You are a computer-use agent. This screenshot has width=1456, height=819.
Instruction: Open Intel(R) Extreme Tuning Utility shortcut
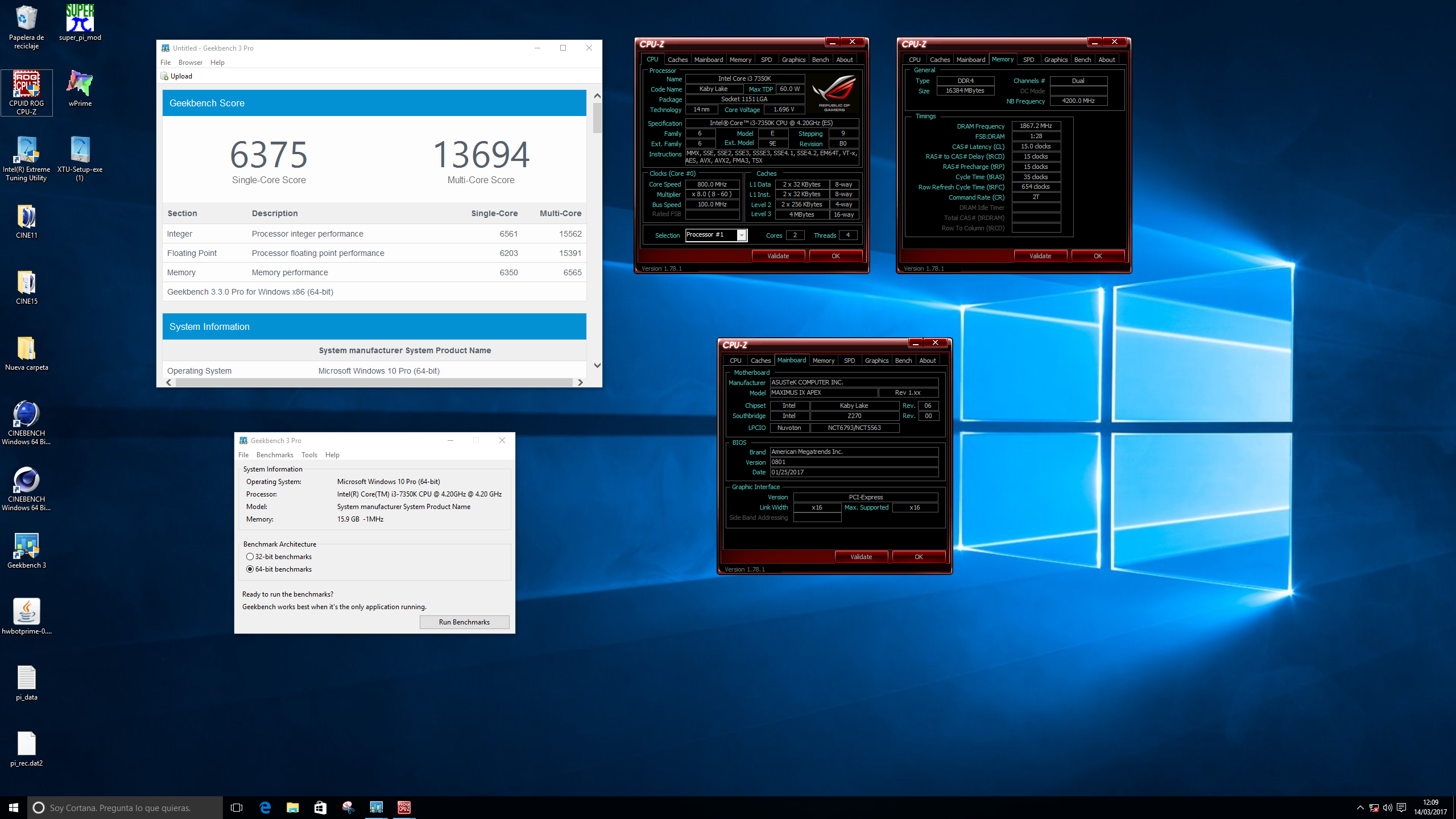[x=26, y=159]
